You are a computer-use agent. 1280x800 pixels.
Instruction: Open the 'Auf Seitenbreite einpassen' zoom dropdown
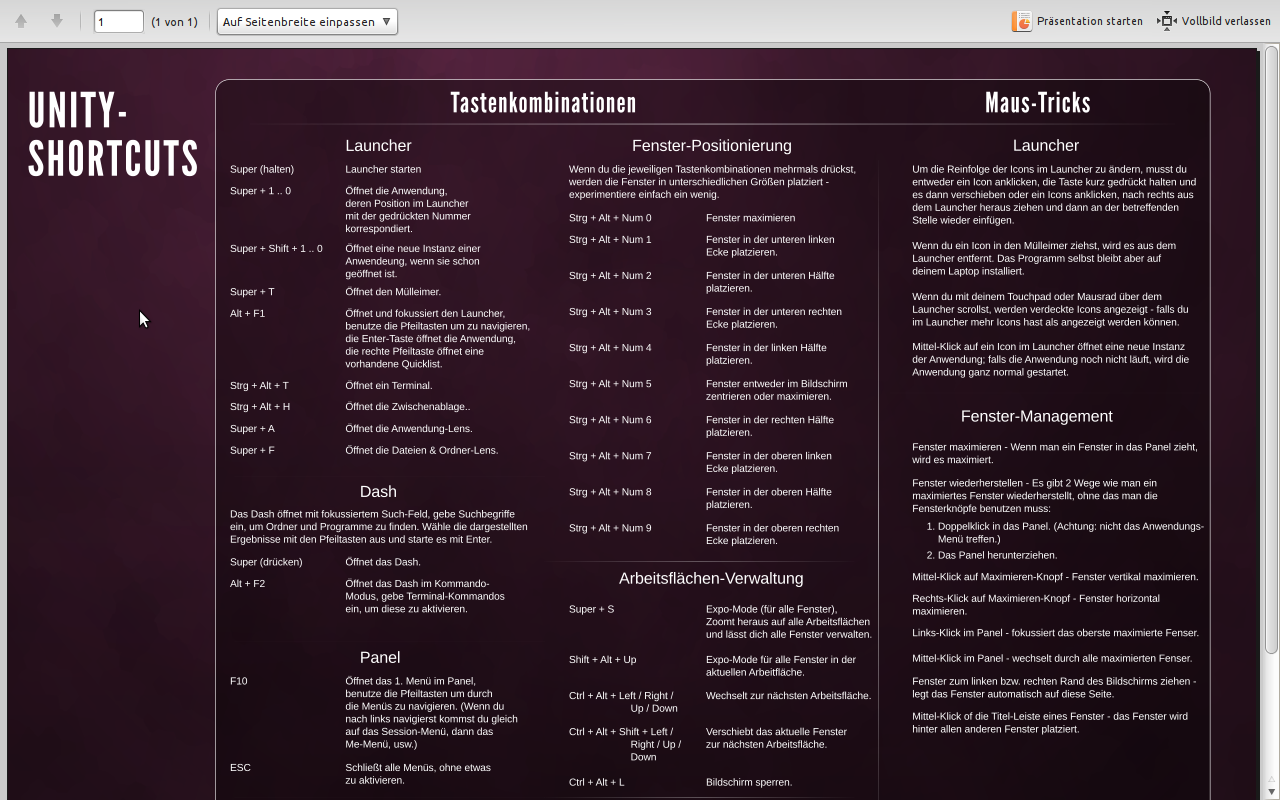point(307,21)
